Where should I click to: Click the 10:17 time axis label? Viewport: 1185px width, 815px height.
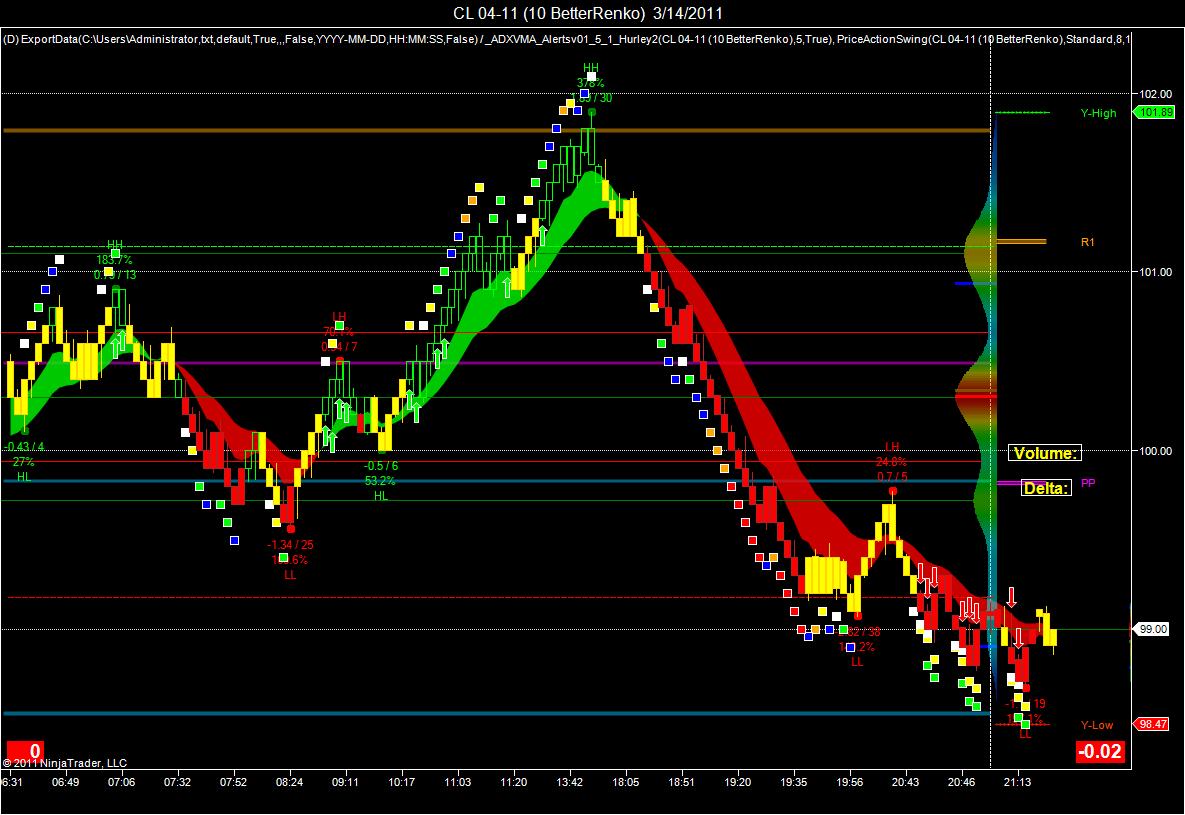401,782
